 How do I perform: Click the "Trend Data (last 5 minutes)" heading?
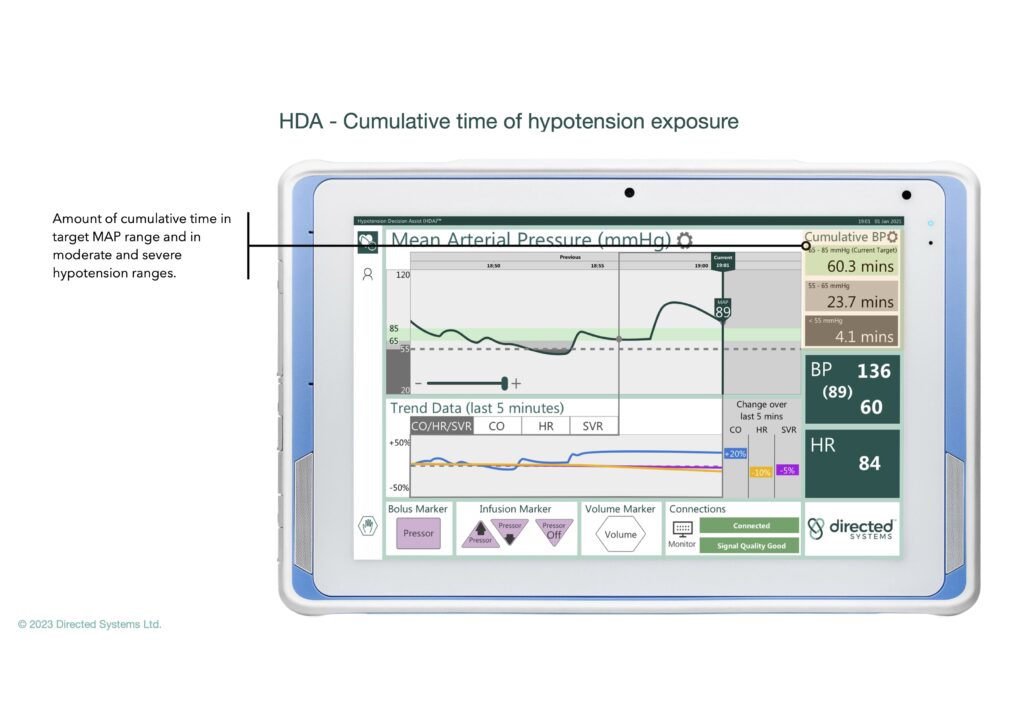(477, 408)
